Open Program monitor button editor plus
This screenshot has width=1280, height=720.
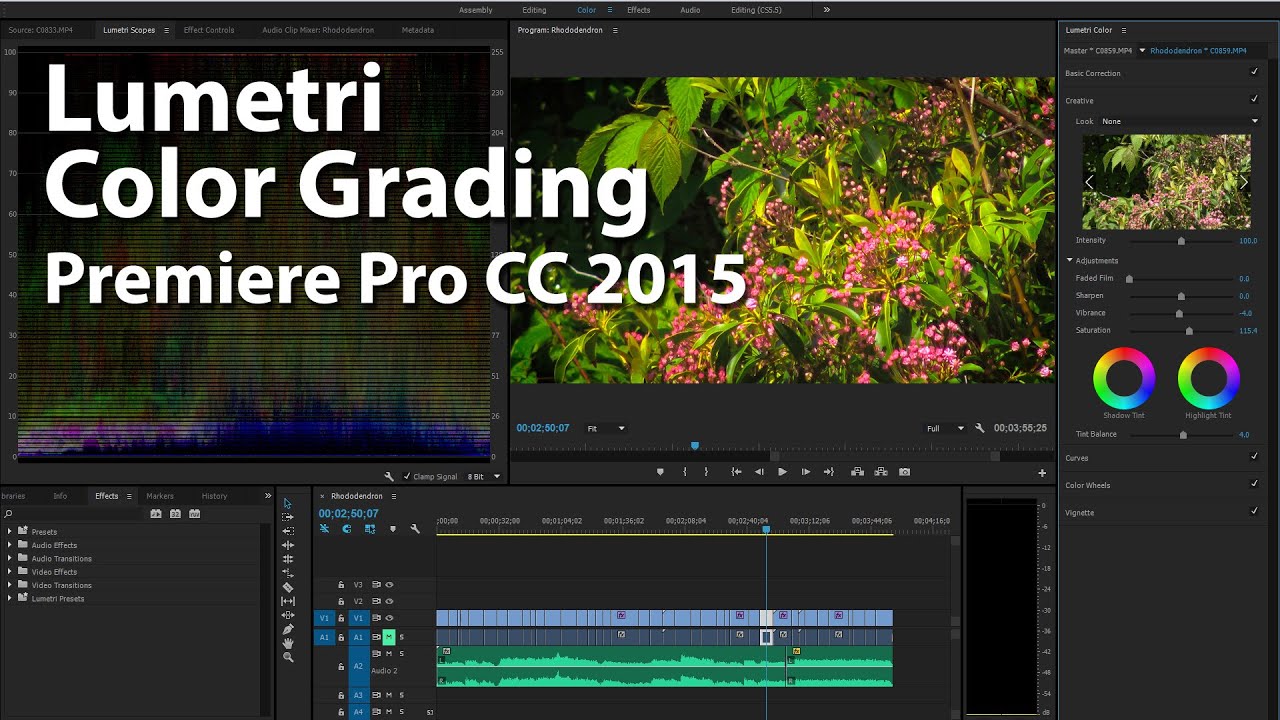pyautogui.click(x=1042, y=473)
